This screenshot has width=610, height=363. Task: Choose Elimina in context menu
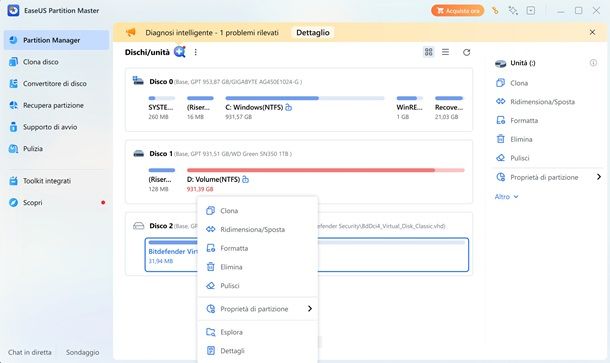[258, 267]
